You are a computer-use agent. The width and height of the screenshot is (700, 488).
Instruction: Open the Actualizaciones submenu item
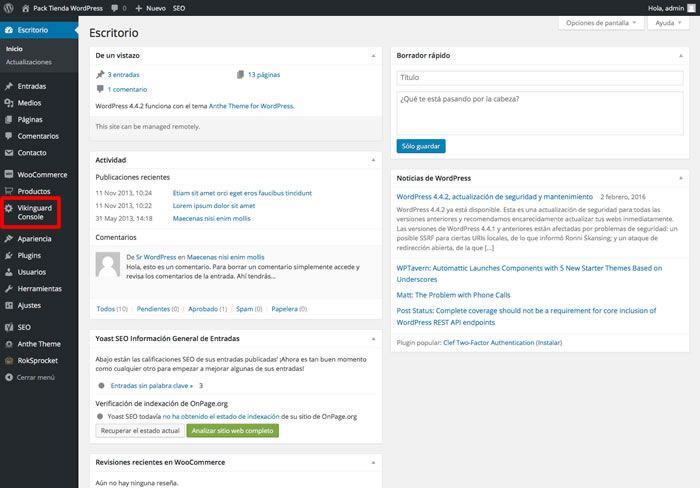click(29, 62)
